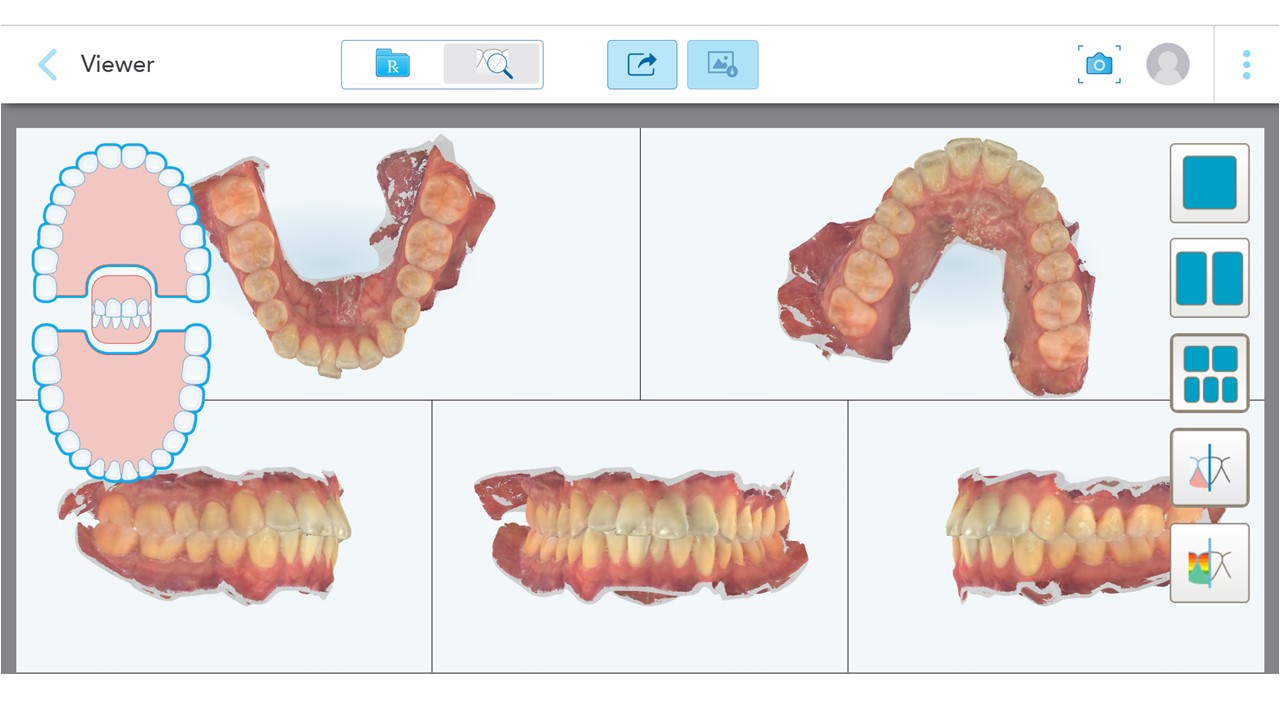
Task: Open the user profile avatar
Action: pos(1168,65)
